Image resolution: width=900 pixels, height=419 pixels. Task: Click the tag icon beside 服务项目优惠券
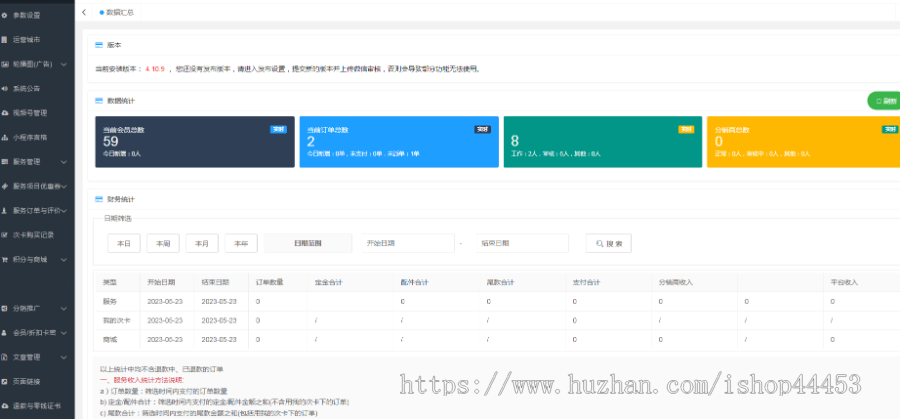5,187
